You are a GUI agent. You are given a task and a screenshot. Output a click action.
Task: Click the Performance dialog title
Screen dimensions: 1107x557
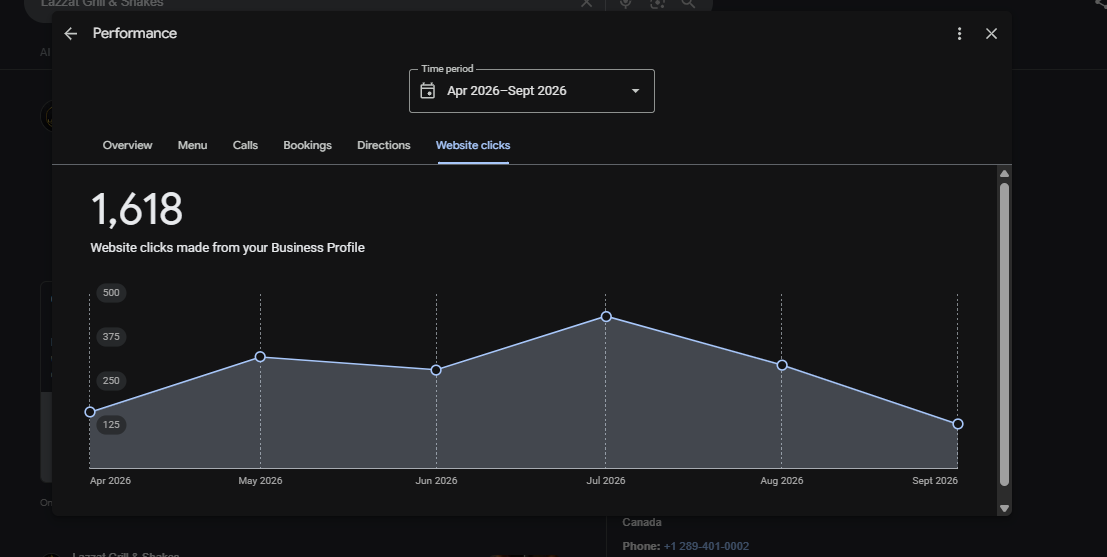(135, 34)
